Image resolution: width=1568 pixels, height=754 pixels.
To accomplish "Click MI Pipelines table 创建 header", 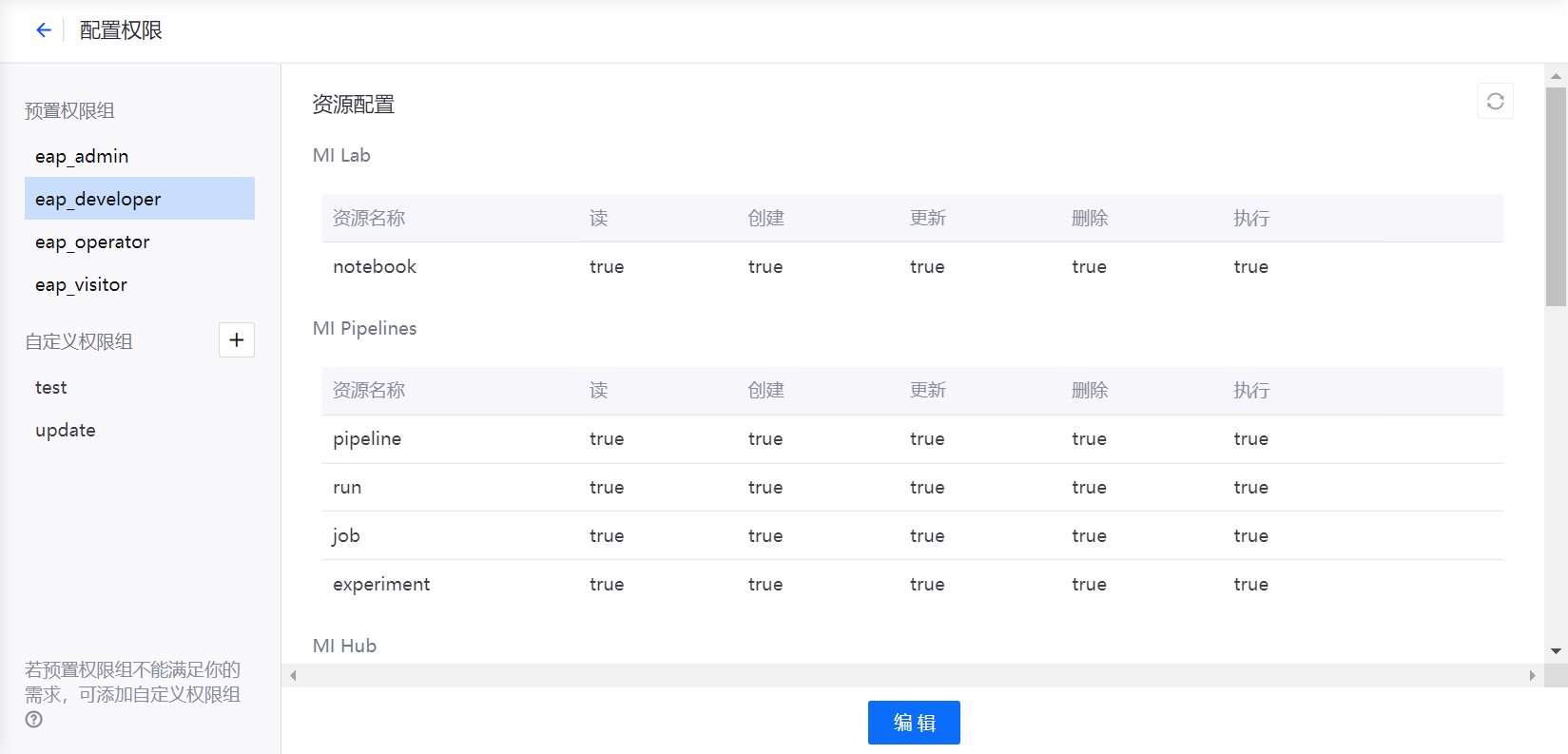I will (766, 390).
